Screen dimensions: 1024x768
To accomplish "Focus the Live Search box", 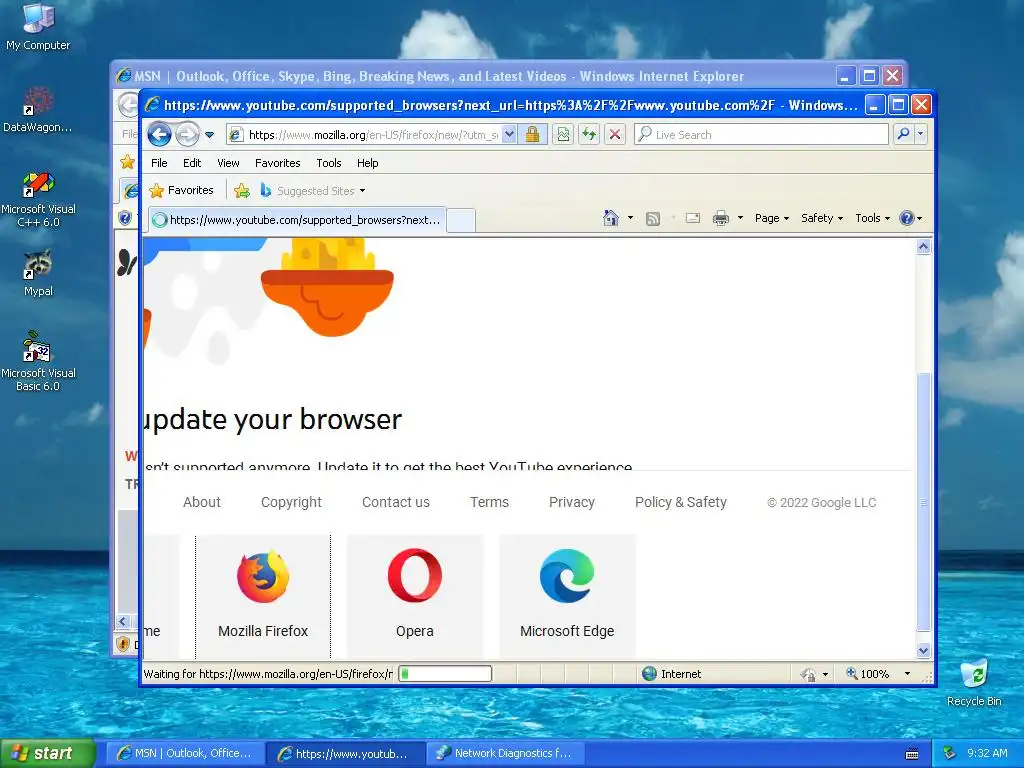I will 761,135.
